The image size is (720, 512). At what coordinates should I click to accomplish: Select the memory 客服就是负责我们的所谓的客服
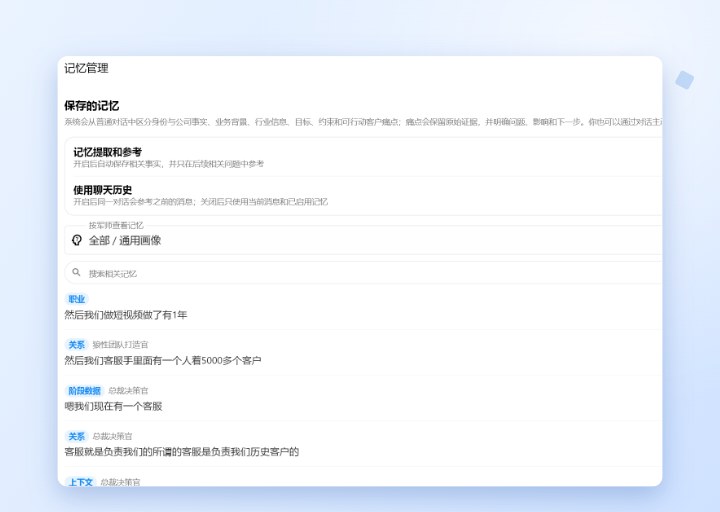(x=181, y=451)
